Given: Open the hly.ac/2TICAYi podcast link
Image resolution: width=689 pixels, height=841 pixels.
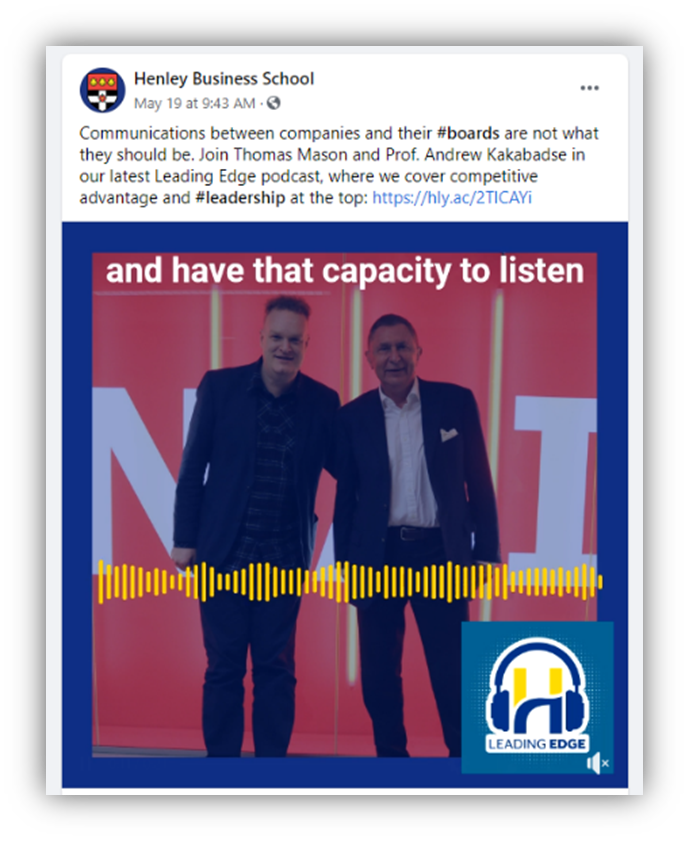Looking at the screenshot, I should coord(452,198).
